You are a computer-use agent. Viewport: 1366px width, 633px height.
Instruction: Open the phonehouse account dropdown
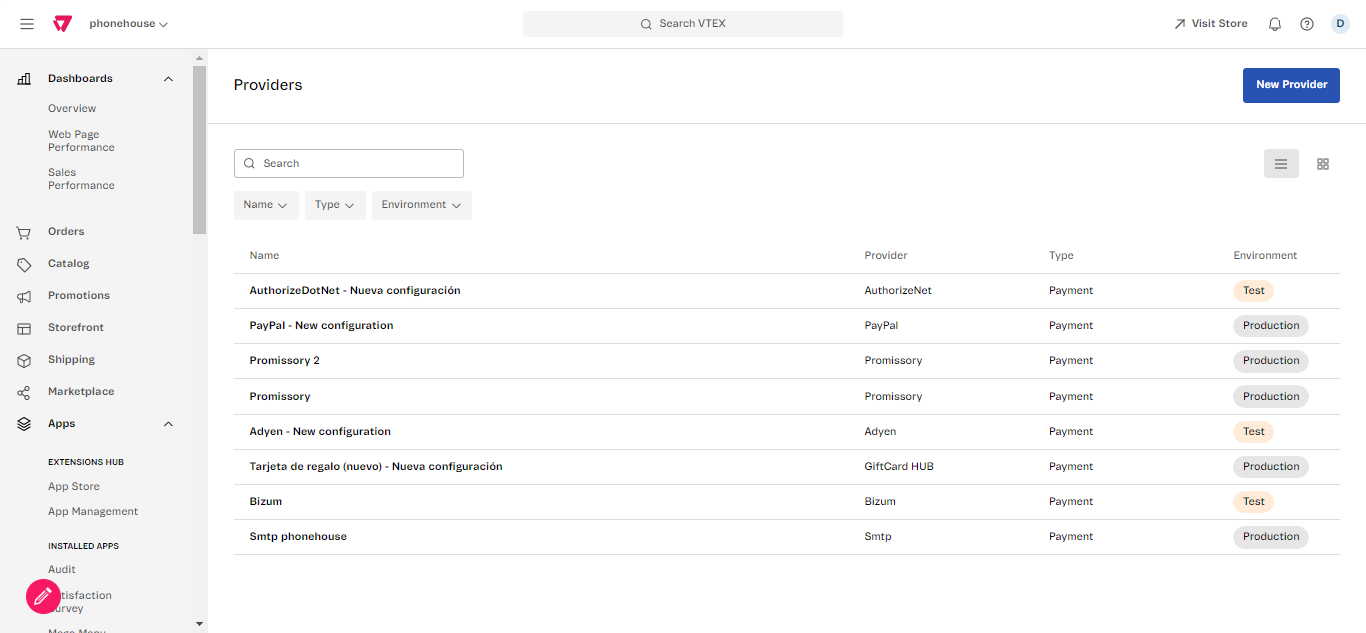[x=128, y=24]
